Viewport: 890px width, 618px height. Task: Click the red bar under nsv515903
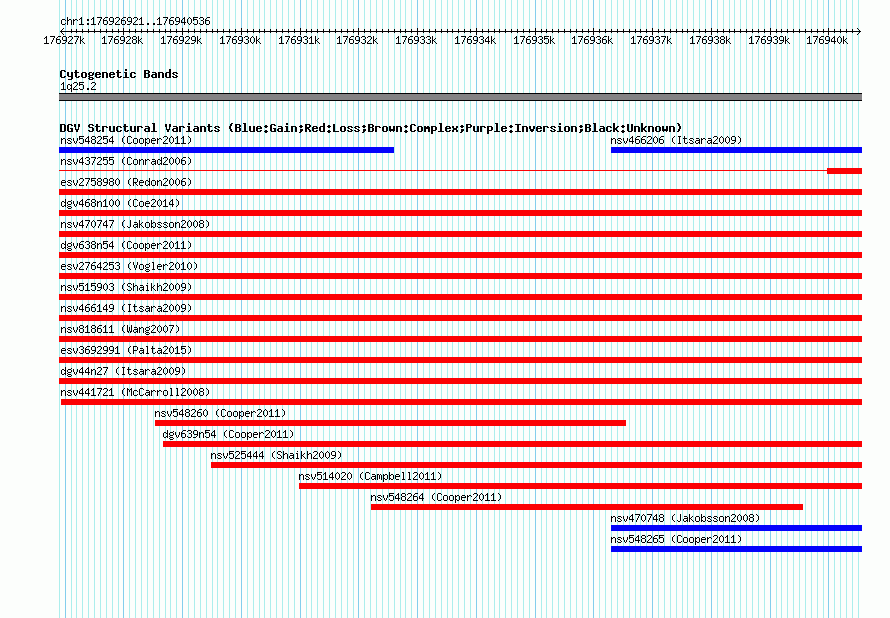[x=460, y=297]
